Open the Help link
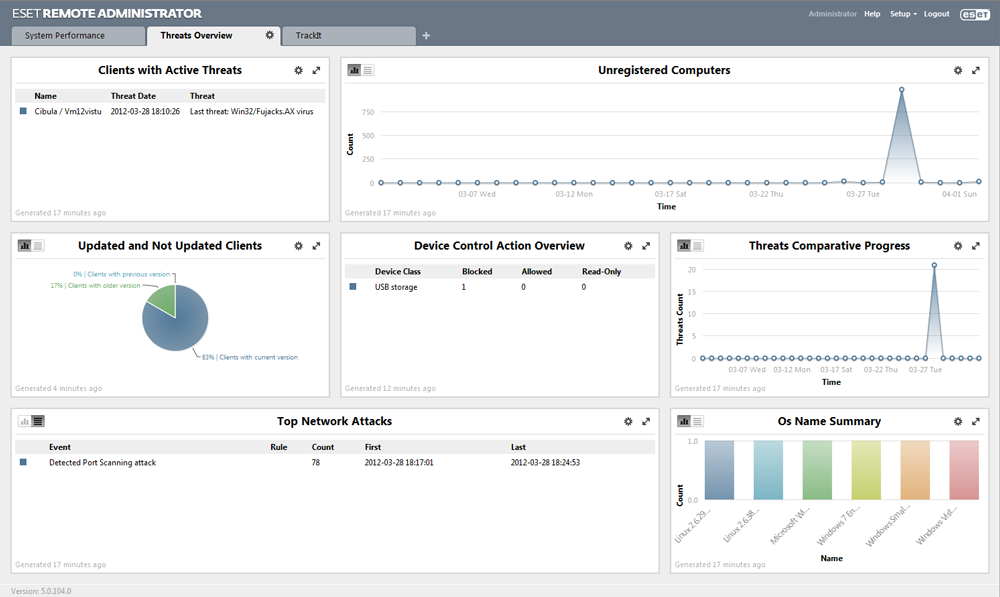Image resolution: width=1000 pixels, height=597 pixels. [872, 14]
